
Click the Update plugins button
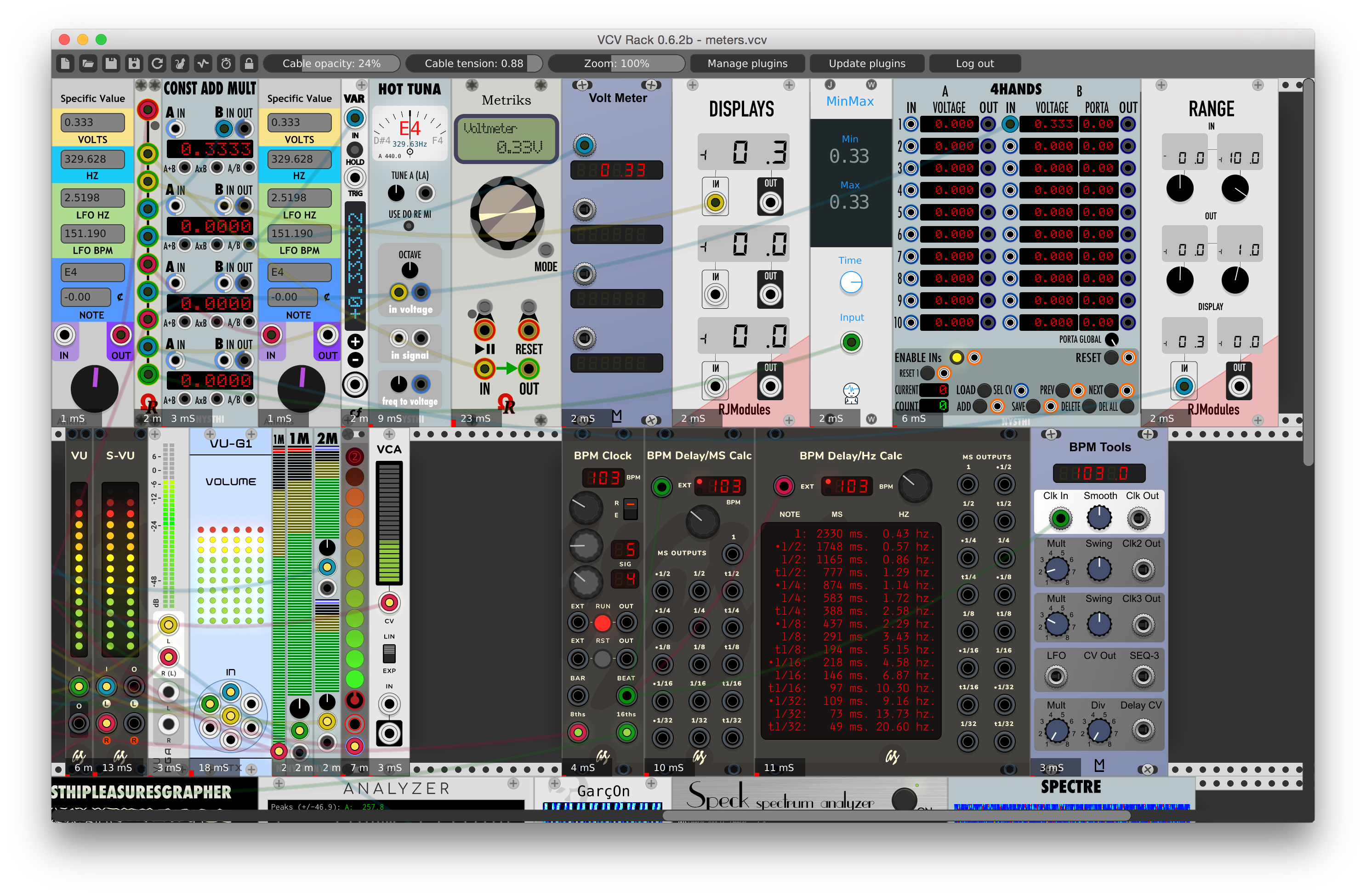867,63
